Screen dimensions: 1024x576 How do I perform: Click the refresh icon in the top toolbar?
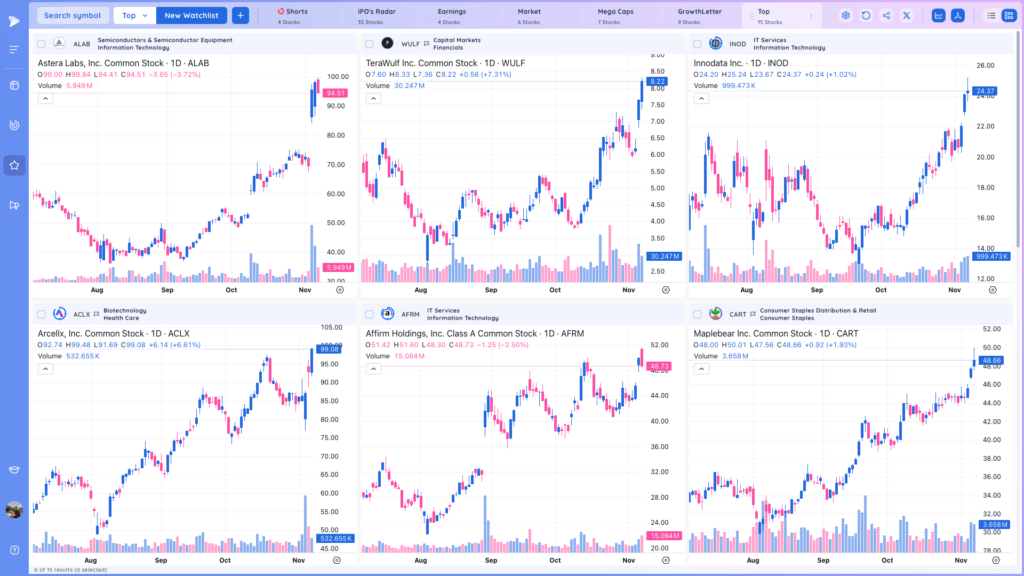(x=866, y=15)
